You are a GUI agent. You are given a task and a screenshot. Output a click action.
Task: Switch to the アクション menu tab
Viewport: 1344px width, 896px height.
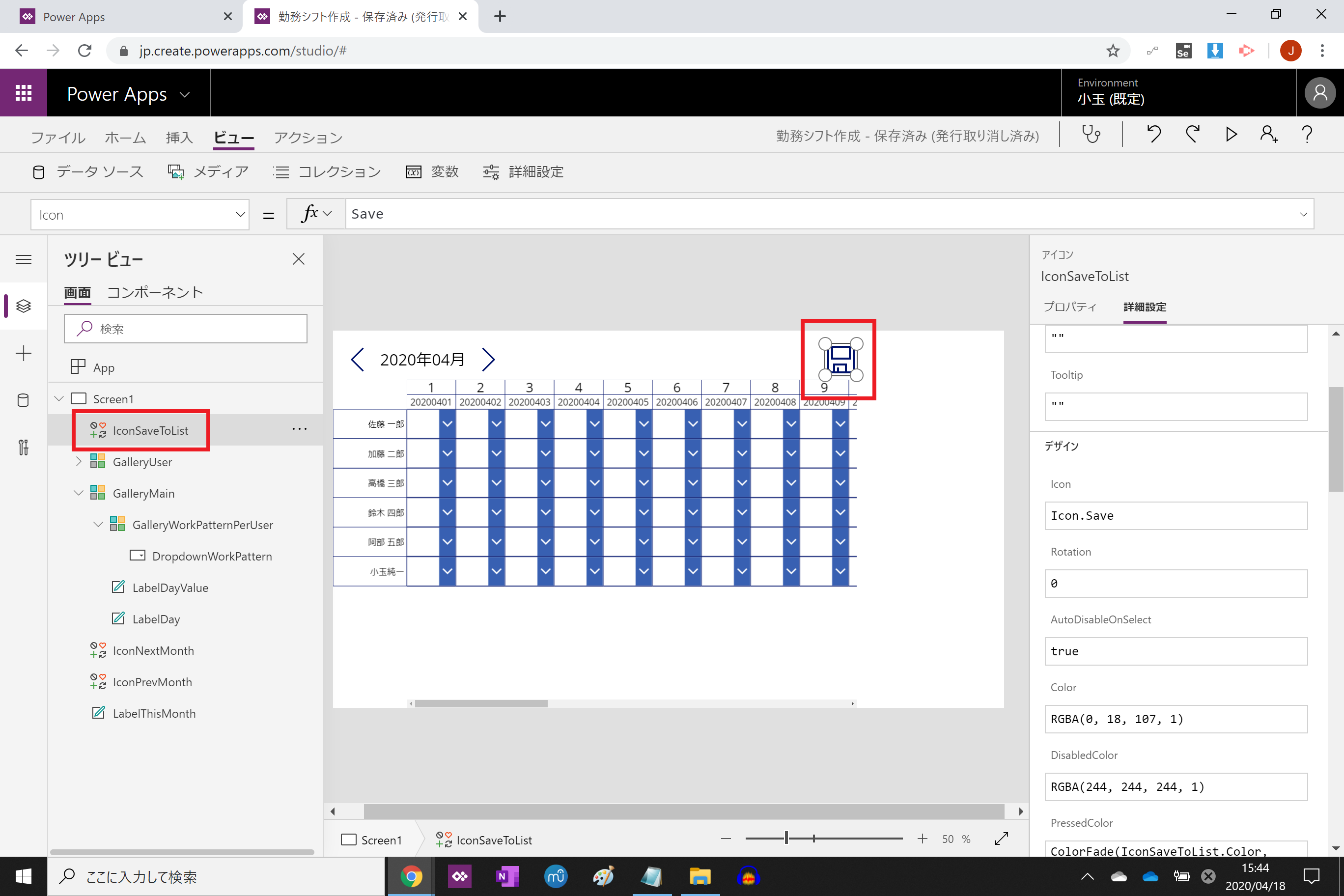[308, 138]
